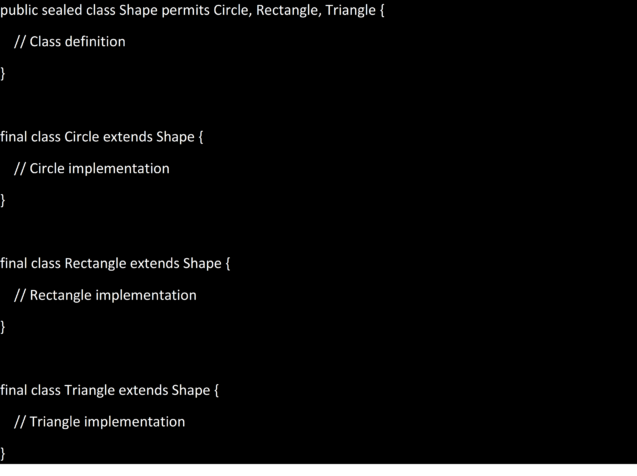Screen dimensions: 637x476
Task: Click the '// Class definition' comment
Action: coord(70,42)
